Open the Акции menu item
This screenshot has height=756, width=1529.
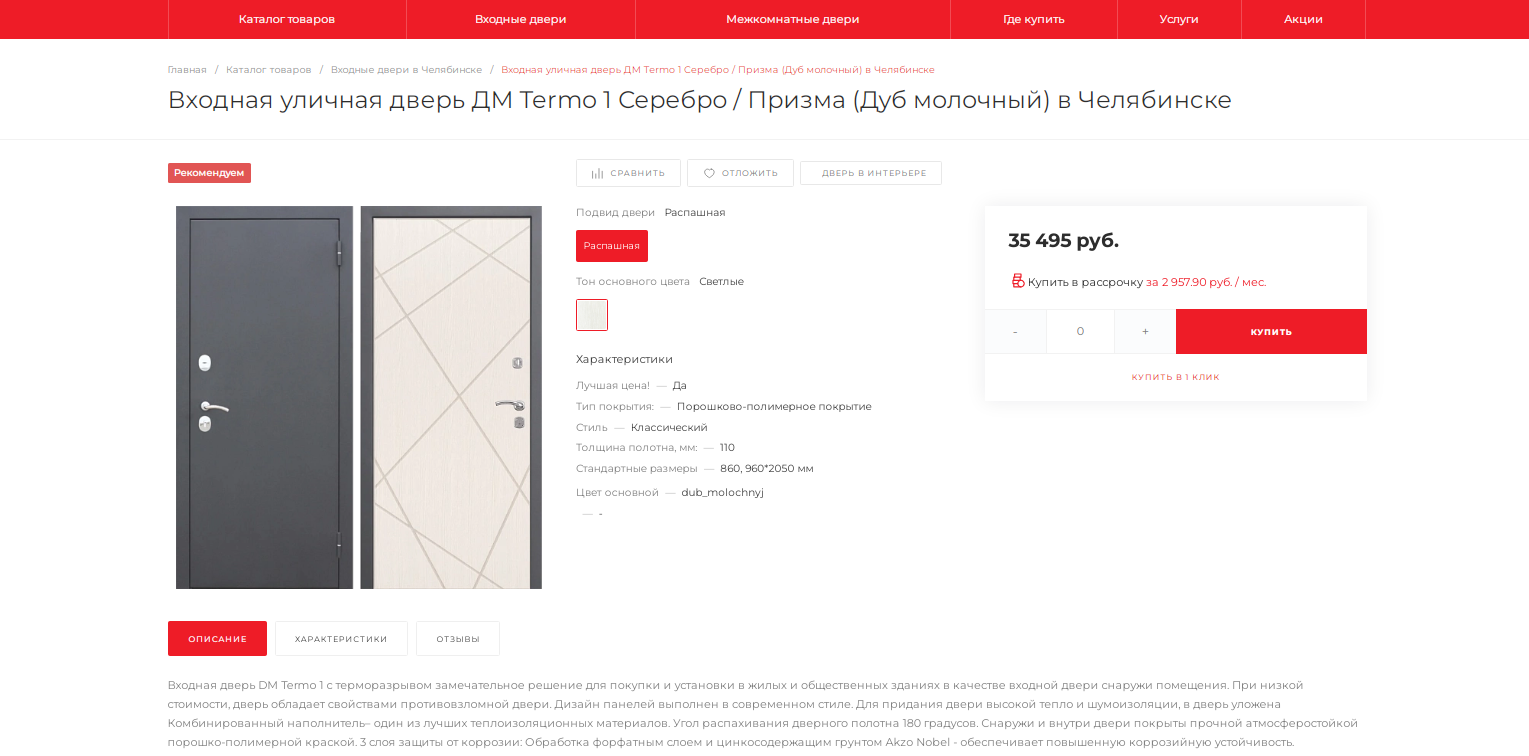coord(1303,19)
